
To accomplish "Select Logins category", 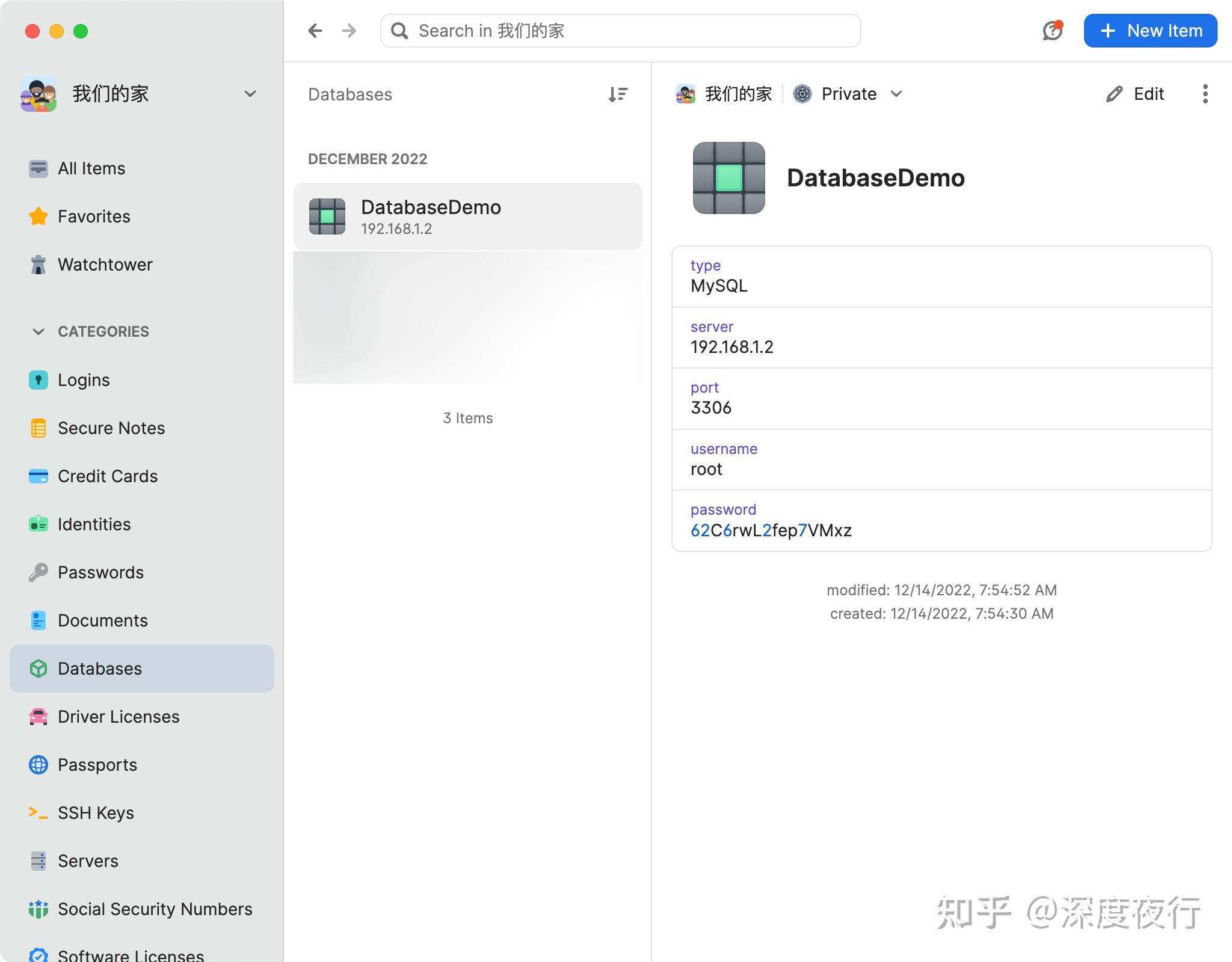I will 83,380.
